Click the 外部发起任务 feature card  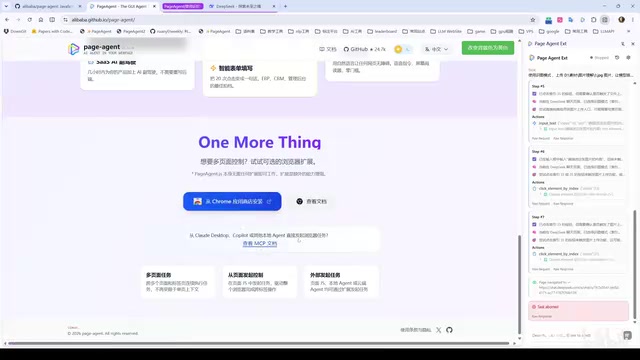pyautogui.click(x=341, y=282)
